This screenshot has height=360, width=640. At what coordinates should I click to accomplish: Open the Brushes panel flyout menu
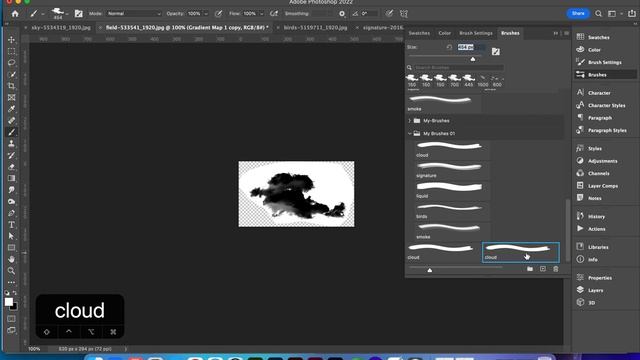point(566,33)
